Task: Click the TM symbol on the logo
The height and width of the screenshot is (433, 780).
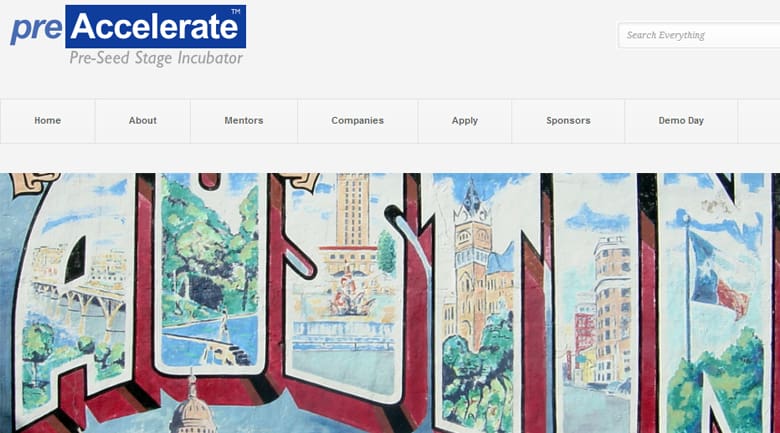Action: pyautogui.click(x=236, y=11)
